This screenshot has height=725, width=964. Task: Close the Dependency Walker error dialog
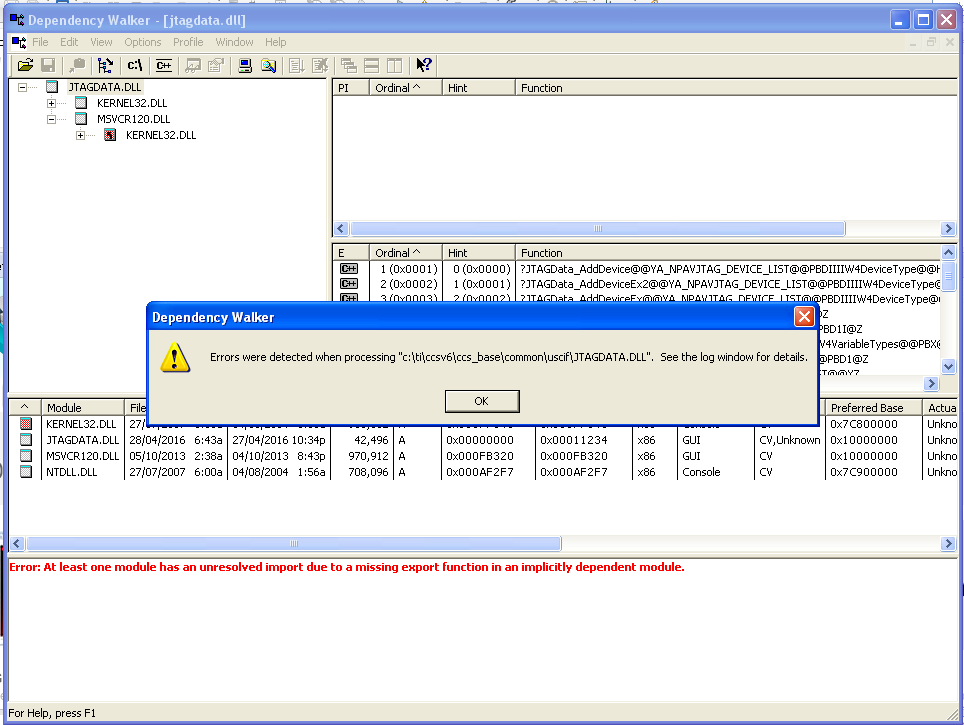804,317
